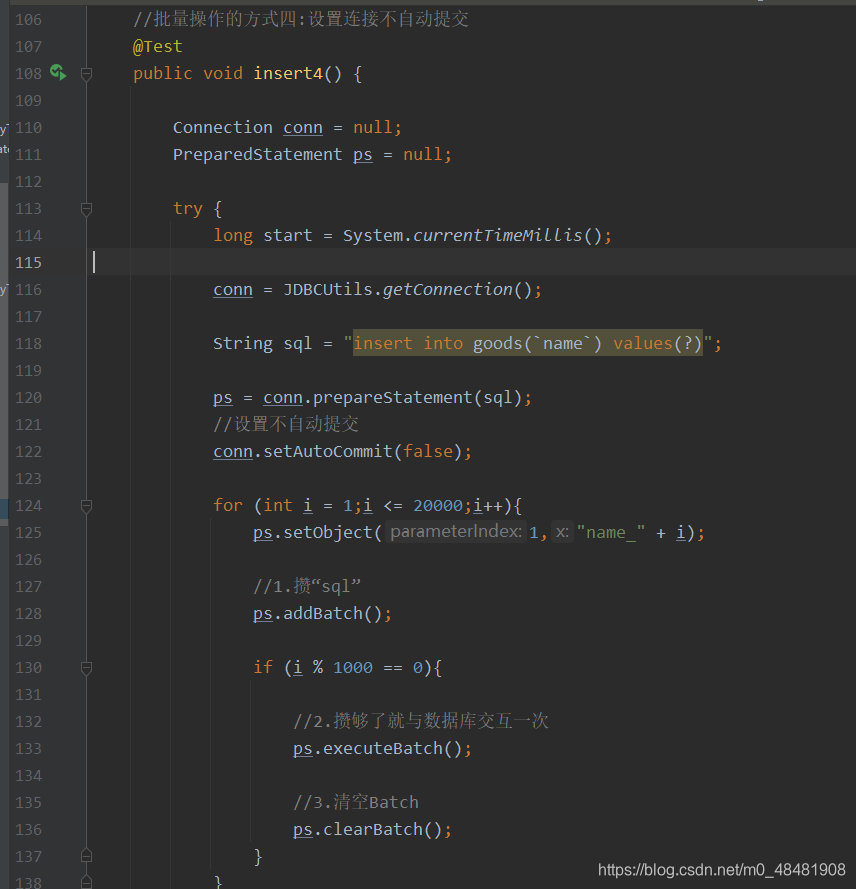Image resolution: width=856 pixels, height=889 pixels.
Task: Click the @Test annotation
Action: (158, 46)
